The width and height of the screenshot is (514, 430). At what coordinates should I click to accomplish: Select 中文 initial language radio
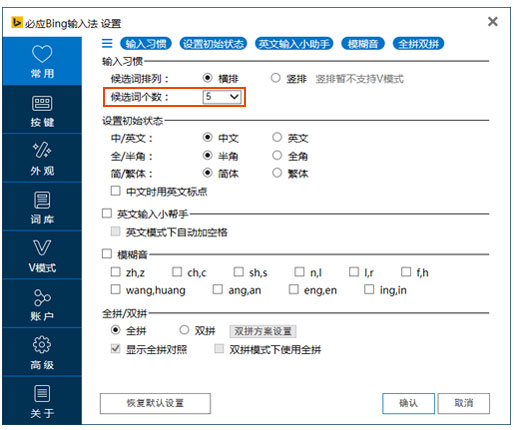click(x=208, y=137)
